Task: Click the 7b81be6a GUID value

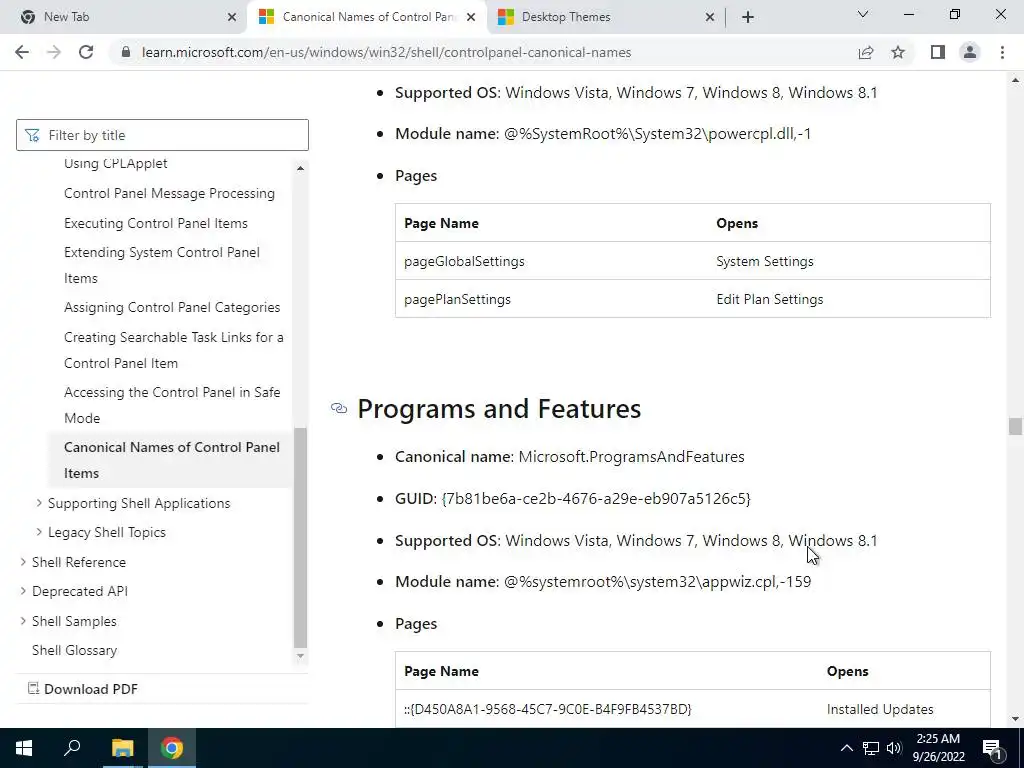Action: coord(596,498)
